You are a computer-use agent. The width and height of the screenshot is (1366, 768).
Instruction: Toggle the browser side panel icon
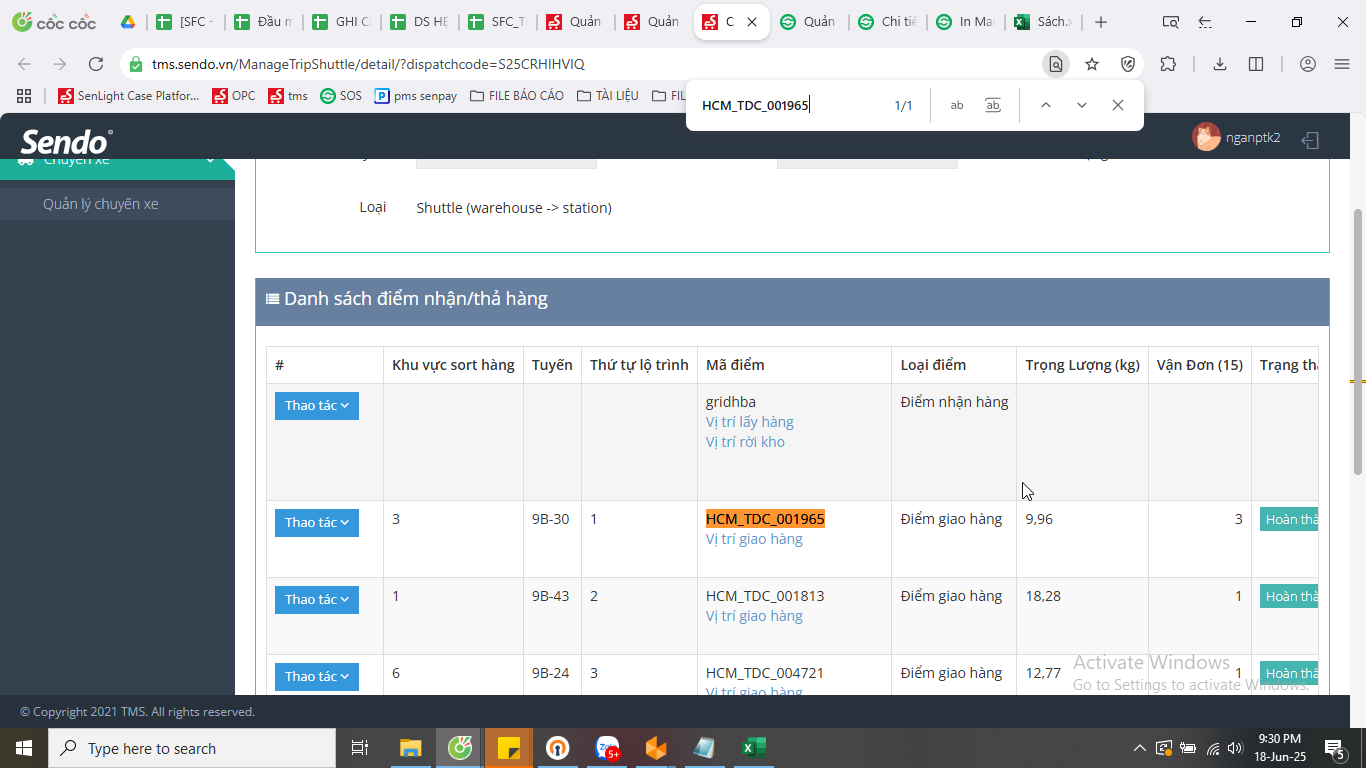pyautogui.click(x=1256, y=64)
